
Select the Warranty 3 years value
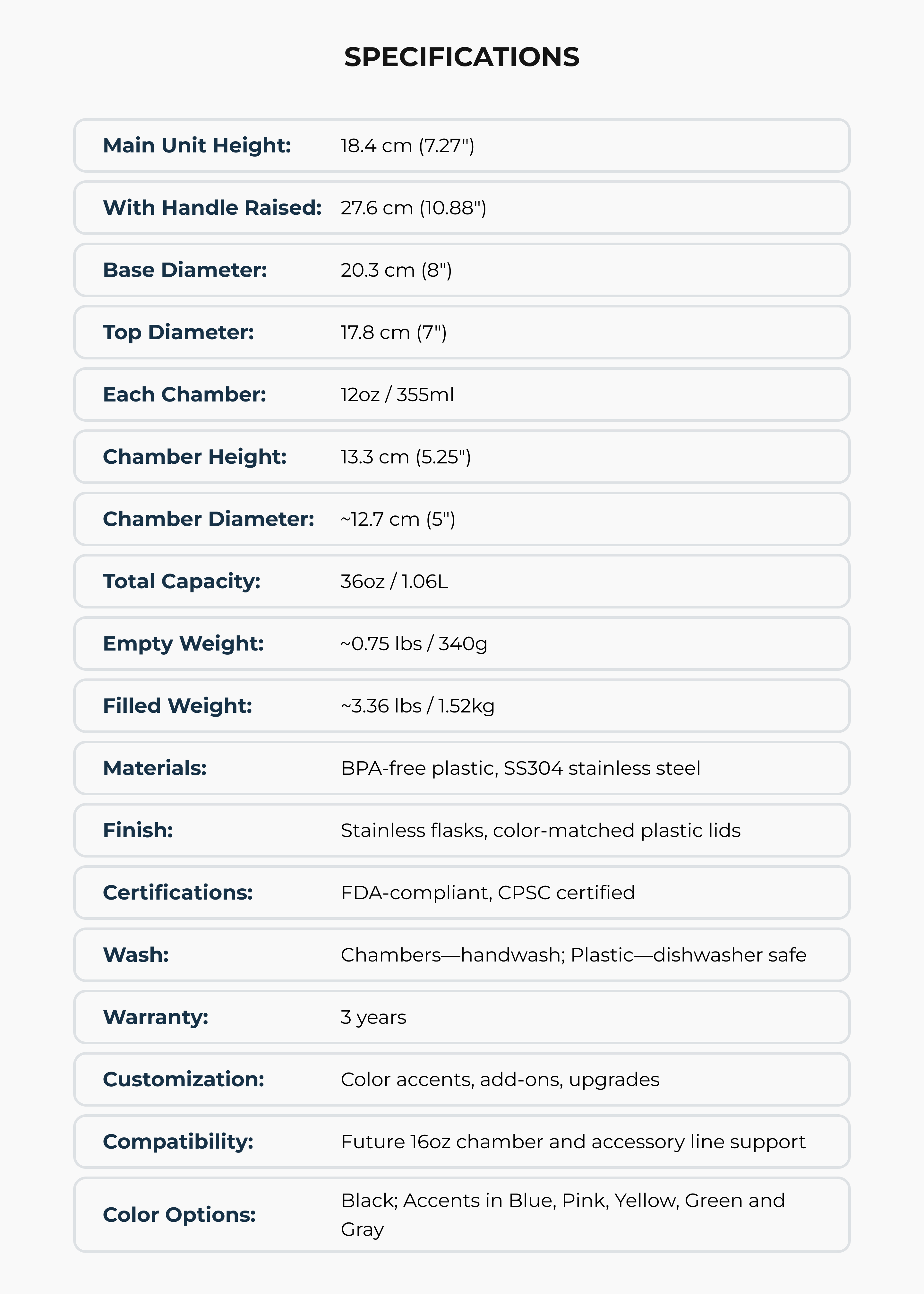pos(373,1017)
